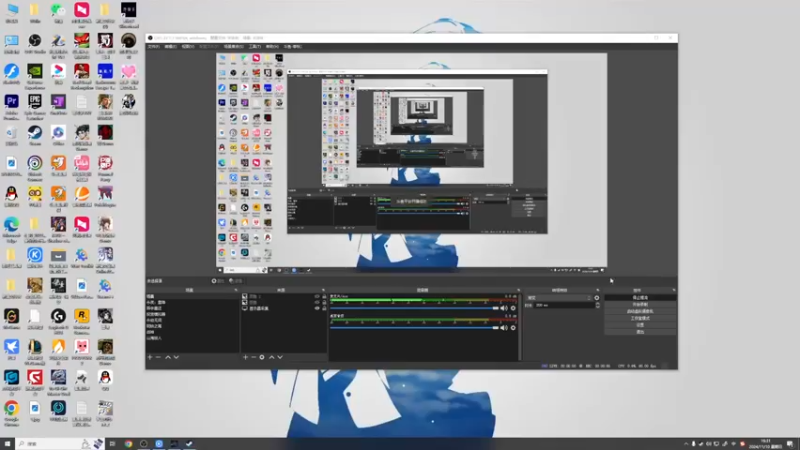Click the 麦克风/Aux volume slider
The width and height of the screenshot is (800, 450).
(414, 308)
